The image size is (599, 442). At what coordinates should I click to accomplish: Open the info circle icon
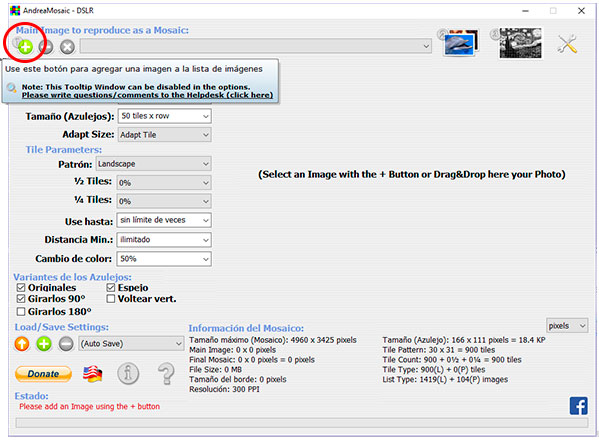[128, 373]
